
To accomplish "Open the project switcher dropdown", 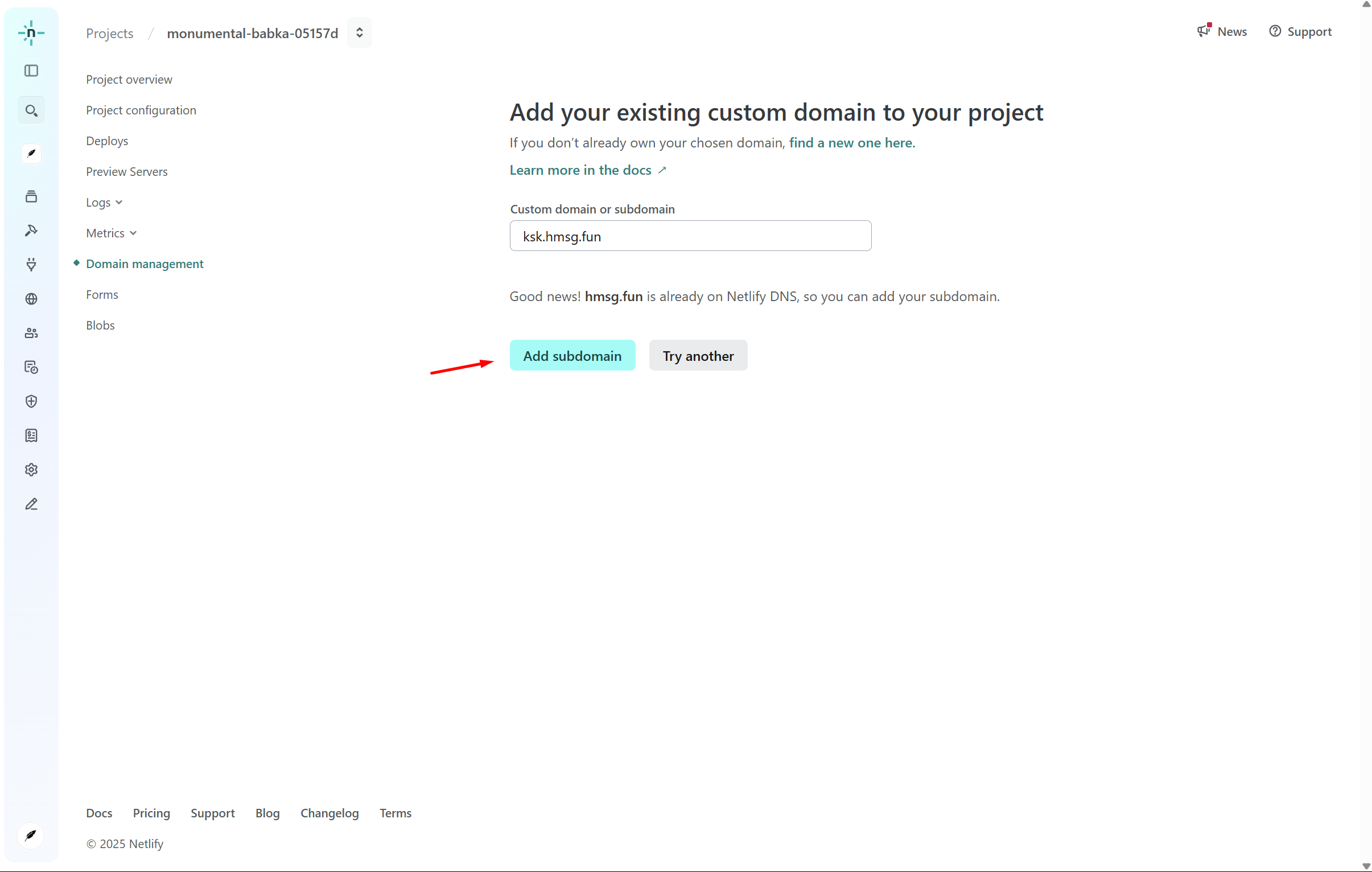I will 359,32.
